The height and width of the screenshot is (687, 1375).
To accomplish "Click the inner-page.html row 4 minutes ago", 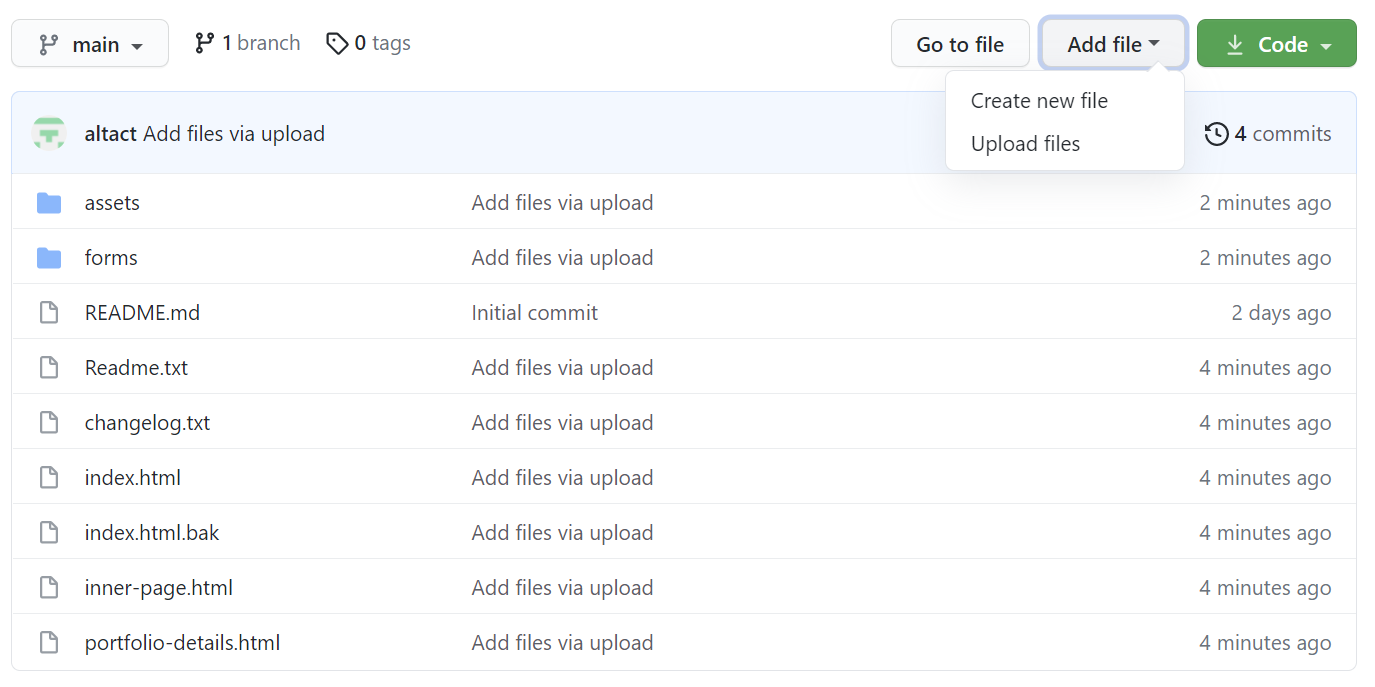I will 1265,587.
